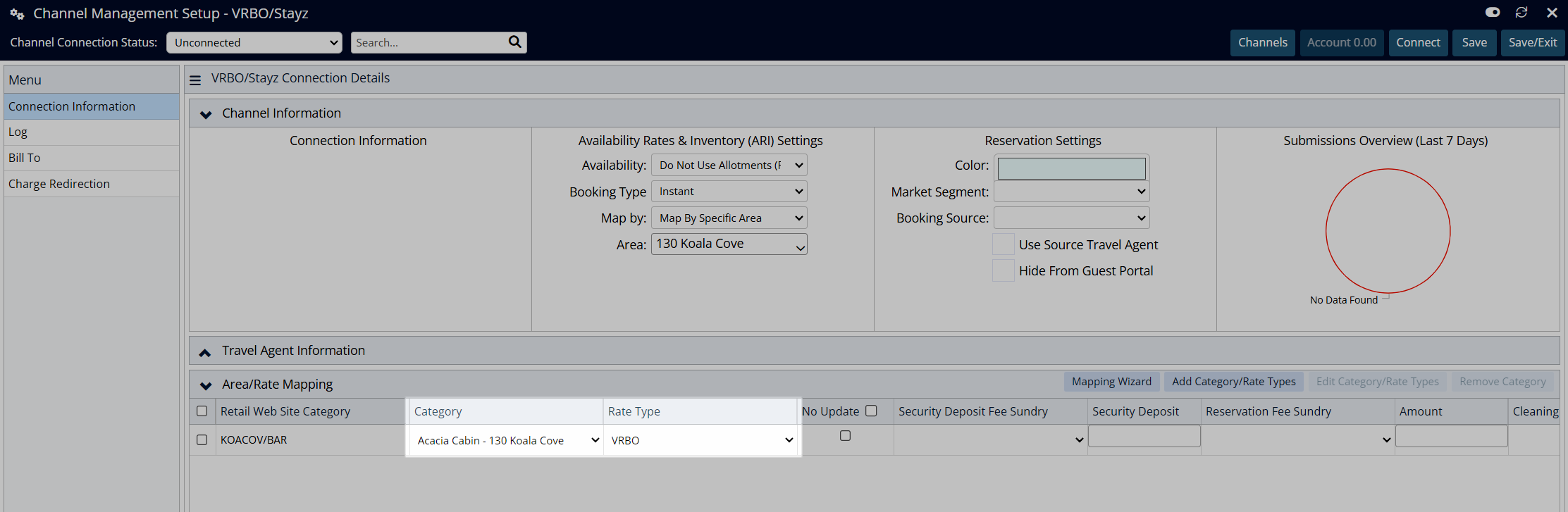Screen dimensions: 1568x512
Task: Expand the Travel Agent Information section
Action: 205,352
